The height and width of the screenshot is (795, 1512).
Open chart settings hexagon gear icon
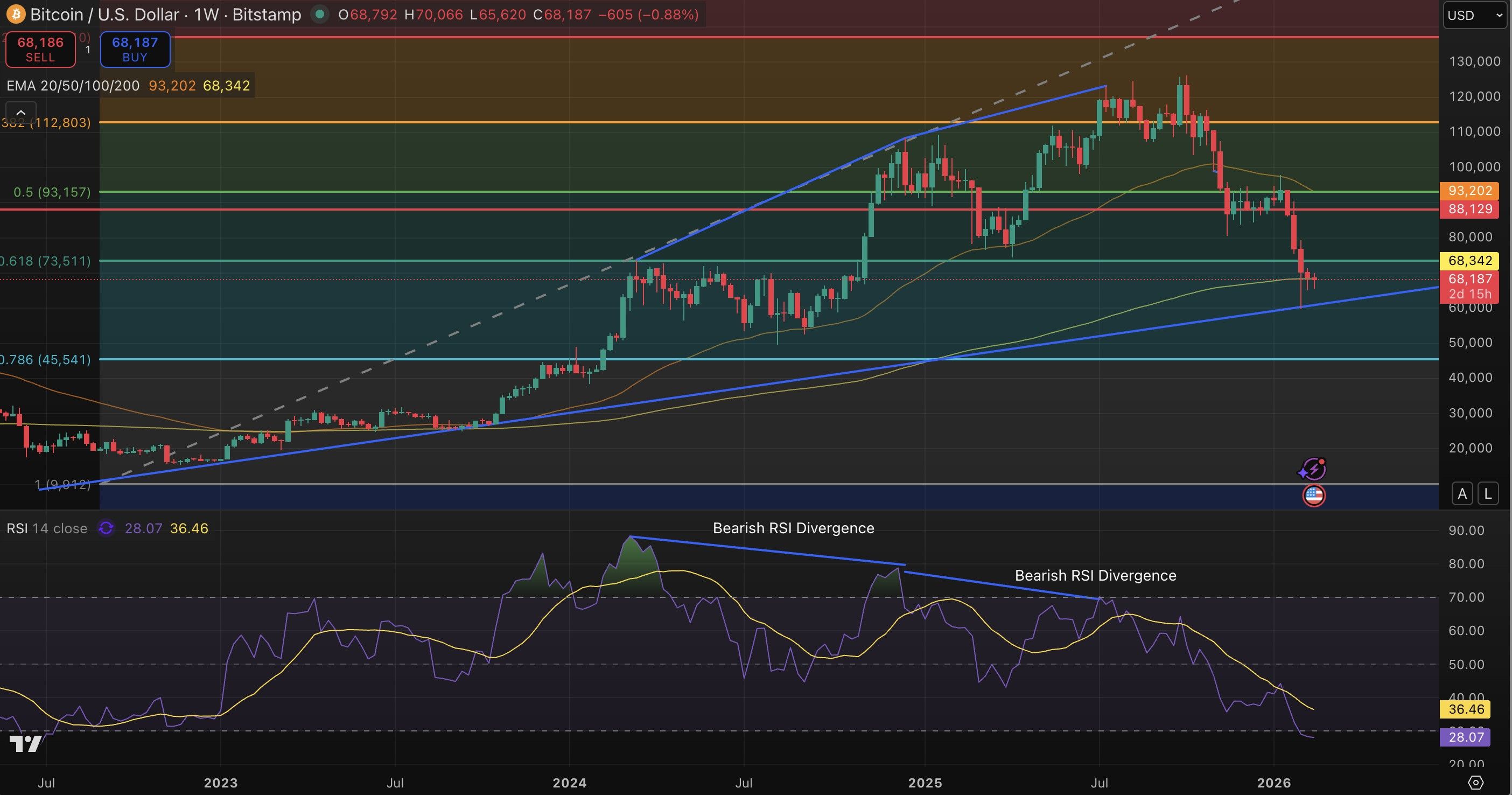pyautogui.click(x=1475, y=783)
